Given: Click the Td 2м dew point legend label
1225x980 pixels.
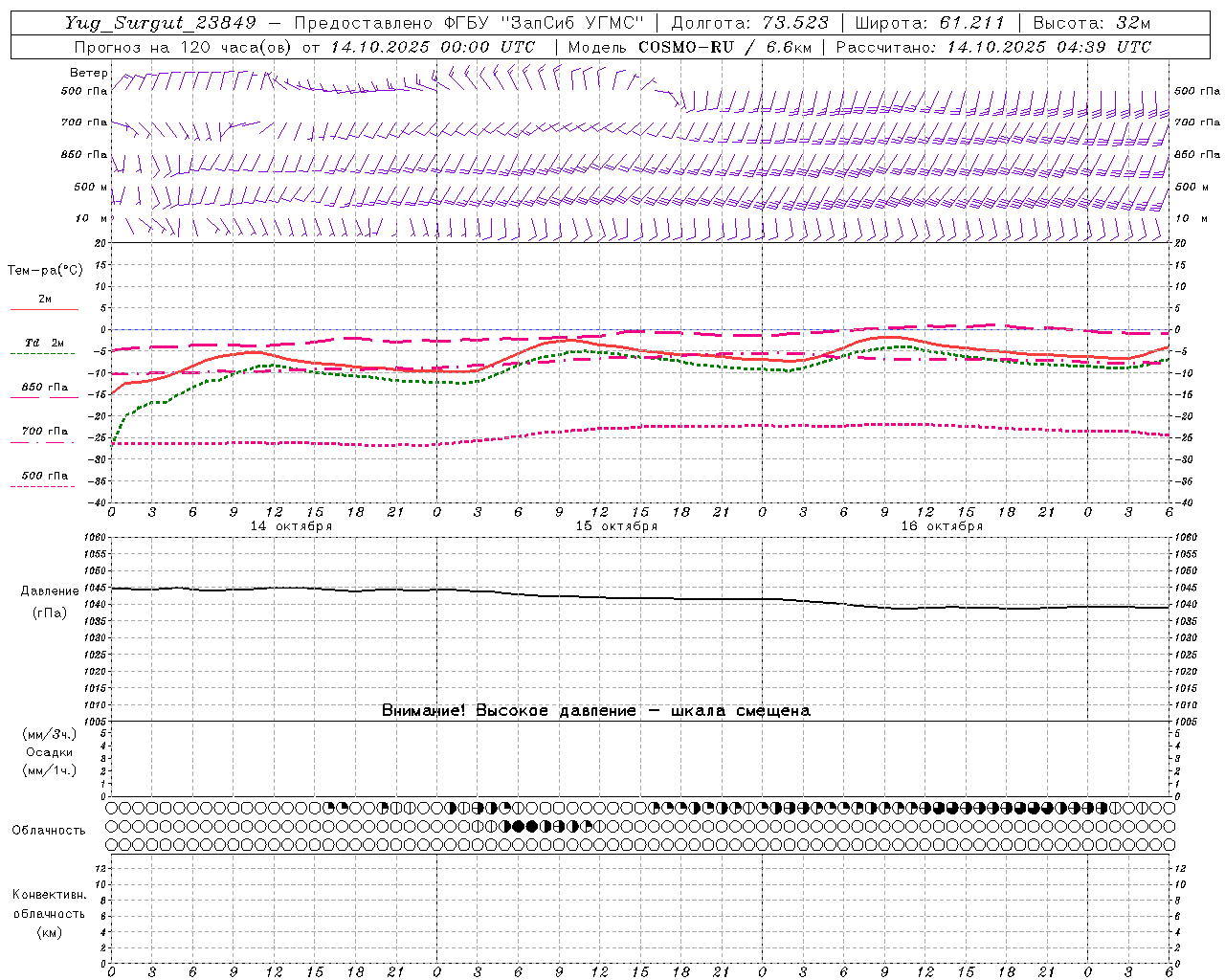Looking at the screenshot, I should tap(44, 343).
